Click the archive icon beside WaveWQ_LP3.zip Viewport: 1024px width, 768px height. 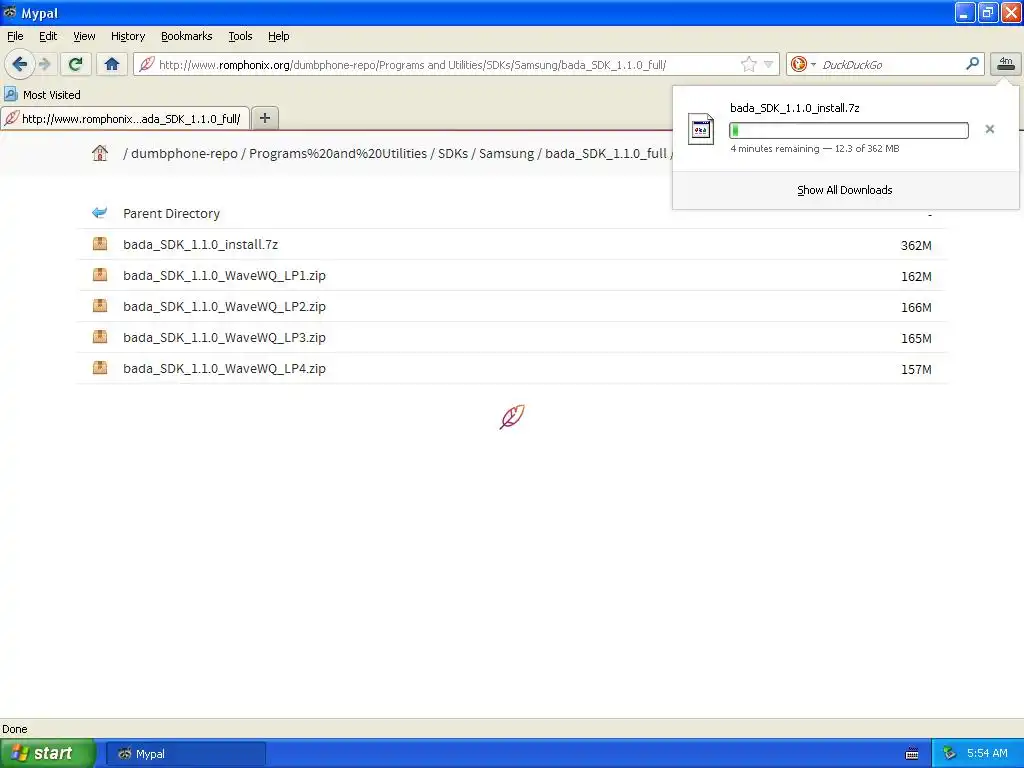tap(100, 336)
